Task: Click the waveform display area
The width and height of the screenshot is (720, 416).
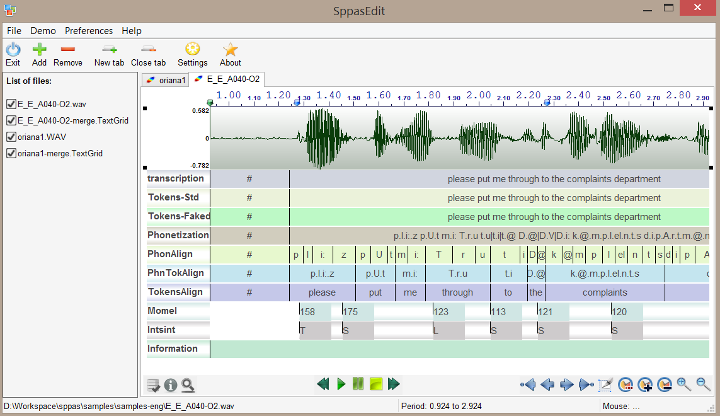Action: [460, 138]
